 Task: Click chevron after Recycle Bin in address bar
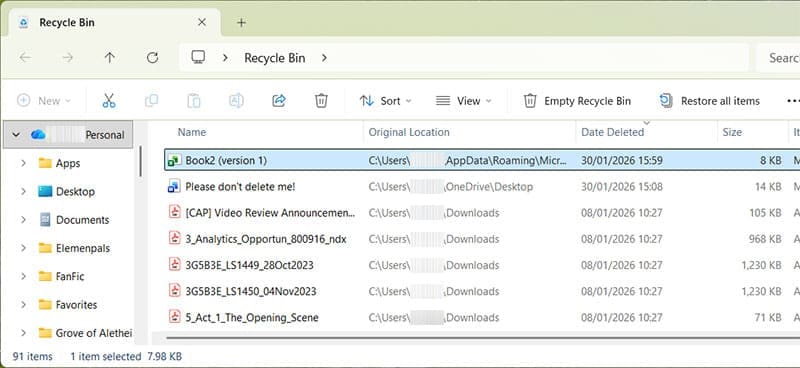324,58
